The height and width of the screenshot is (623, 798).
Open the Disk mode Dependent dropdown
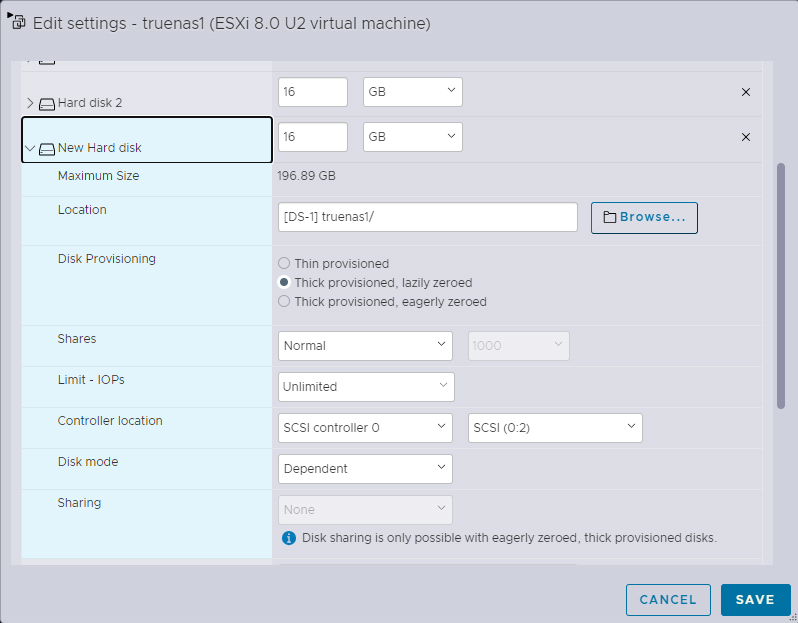365,469
